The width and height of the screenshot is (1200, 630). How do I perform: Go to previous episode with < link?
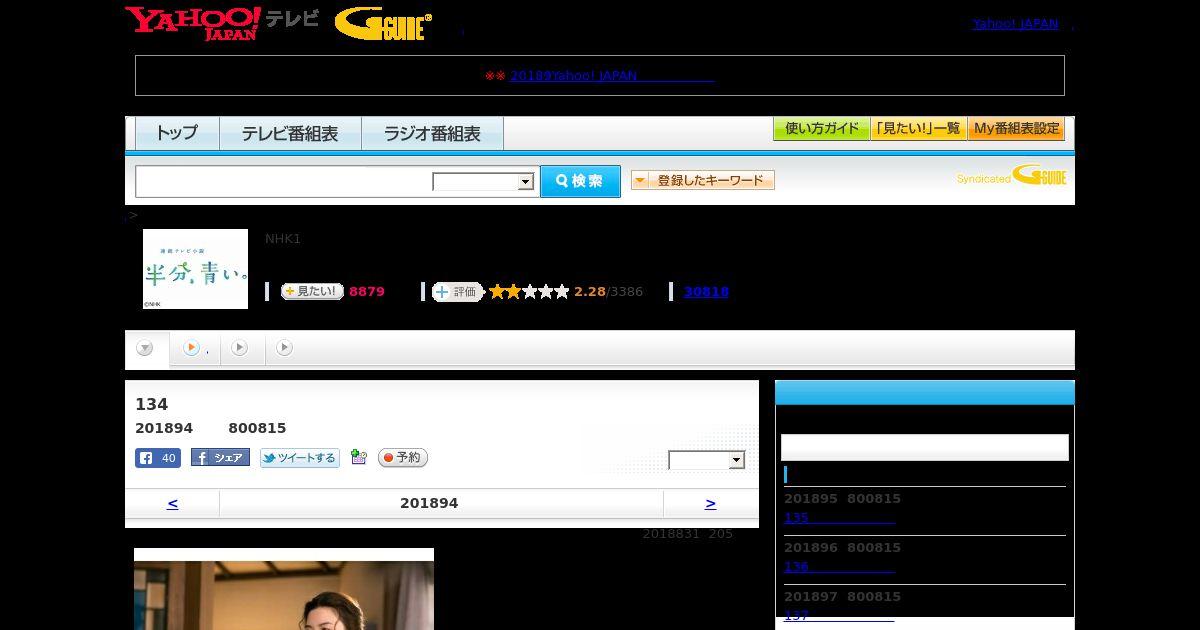[172, 503]
